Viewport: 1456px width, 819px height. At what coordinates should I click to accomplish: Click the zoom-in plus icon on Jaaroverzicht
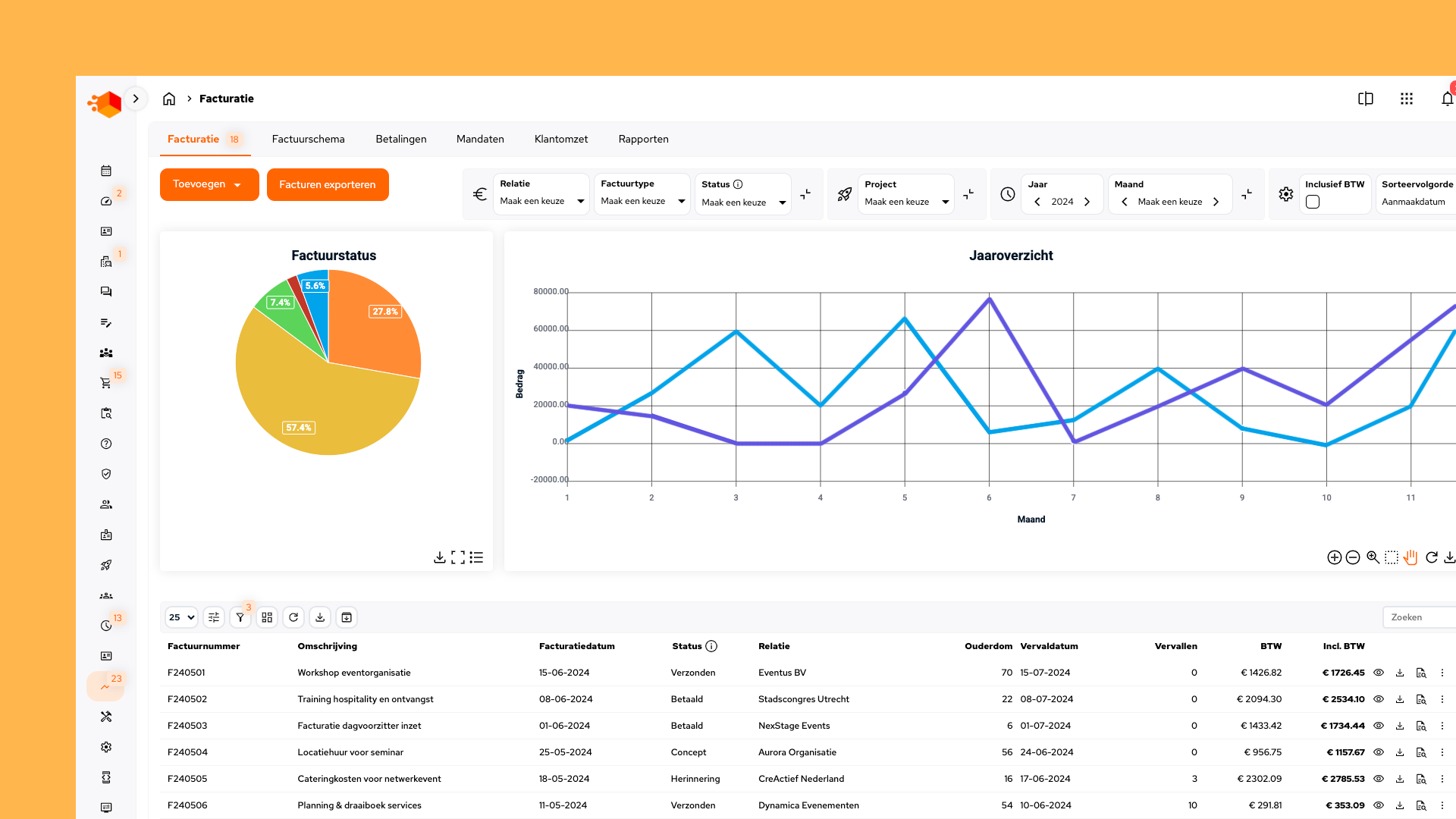[x=1334, y=557]
